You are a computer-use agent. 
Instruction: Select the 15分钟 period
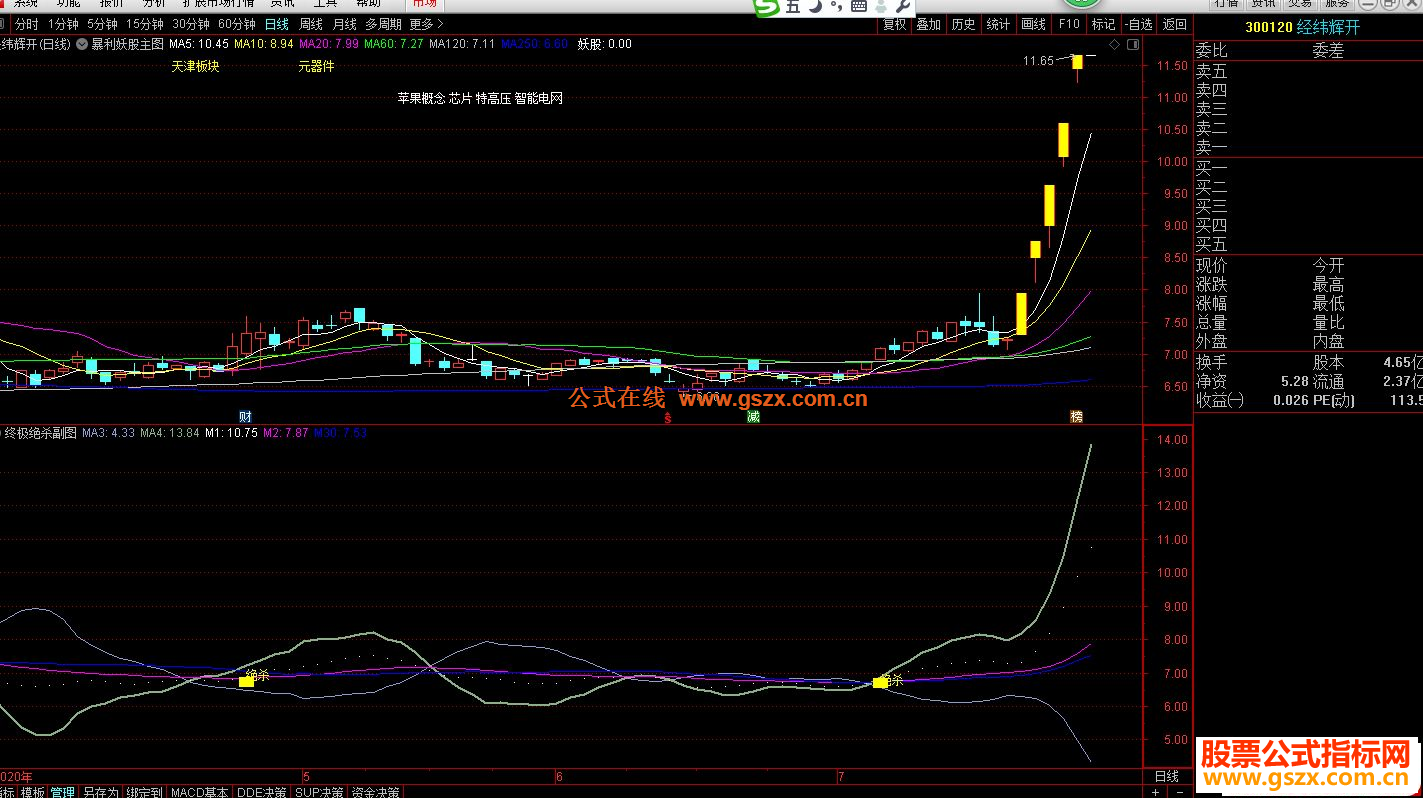point(145,24)
